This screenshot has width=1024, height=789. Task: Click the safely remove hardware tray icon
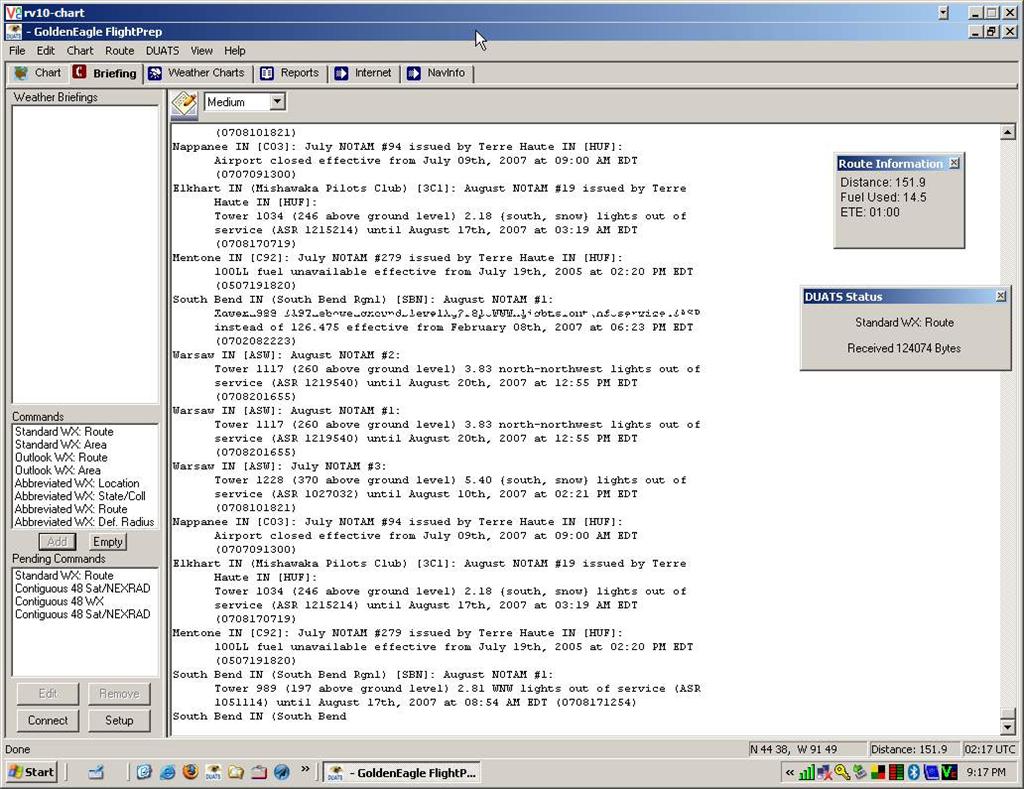860,773
